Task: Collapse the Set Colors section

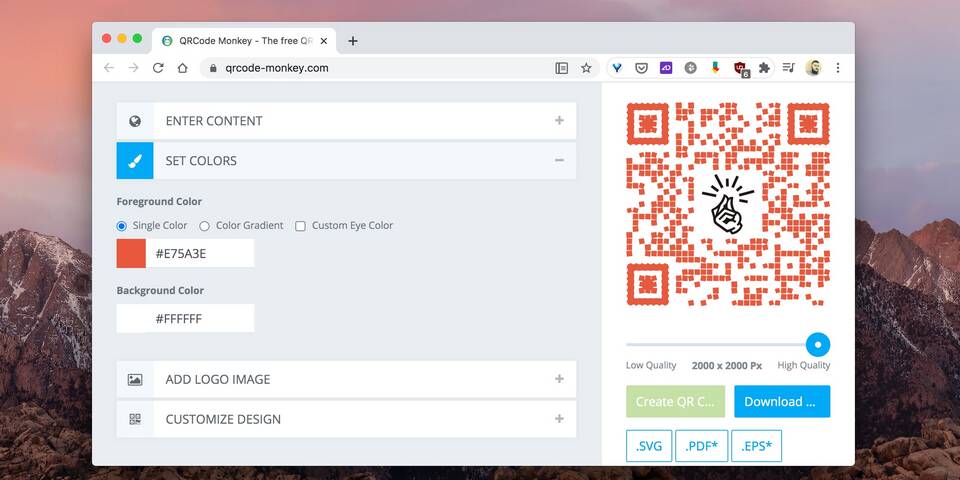Action: point(559,161)
